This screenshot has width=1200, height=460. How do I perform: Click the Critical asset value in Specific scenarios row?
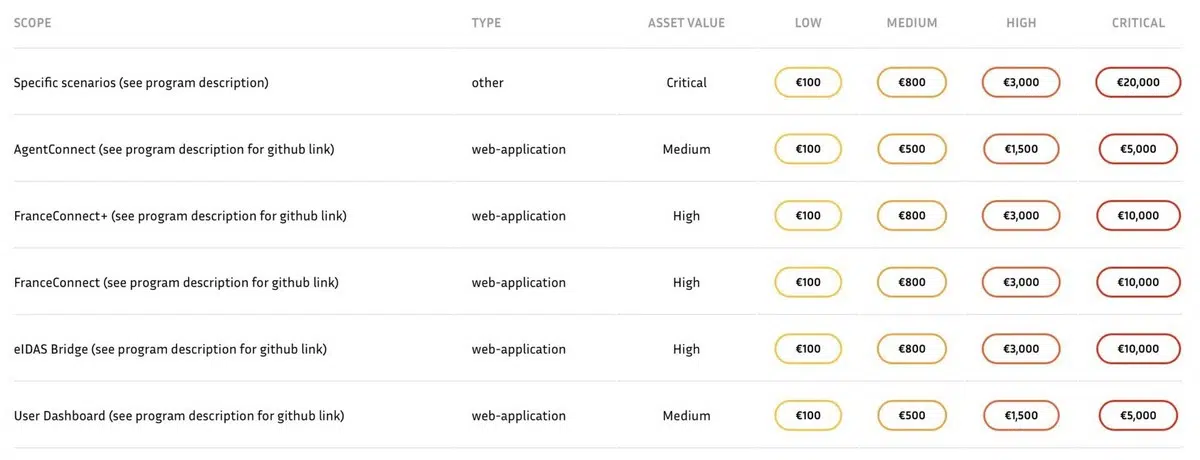click(x=686, y=83)
